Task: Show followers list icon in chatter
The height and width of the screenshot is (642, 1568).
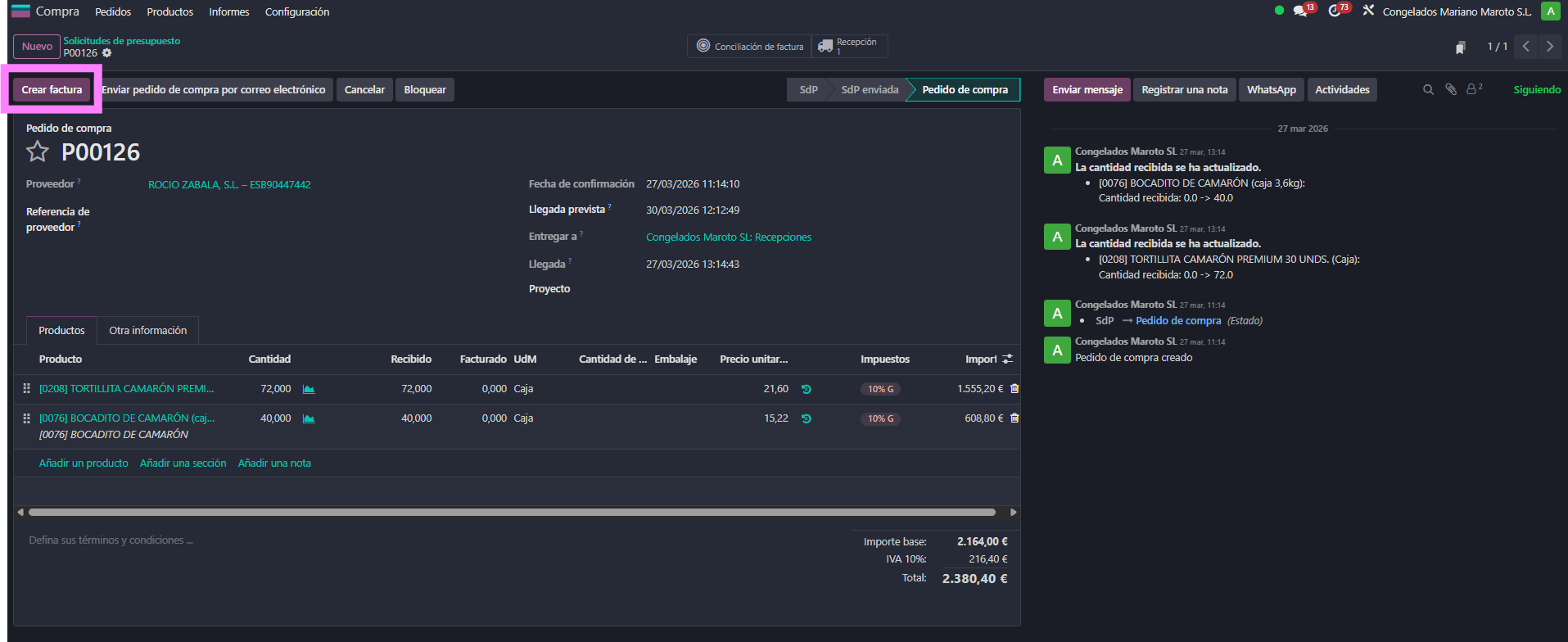Action: (1473, 89)
